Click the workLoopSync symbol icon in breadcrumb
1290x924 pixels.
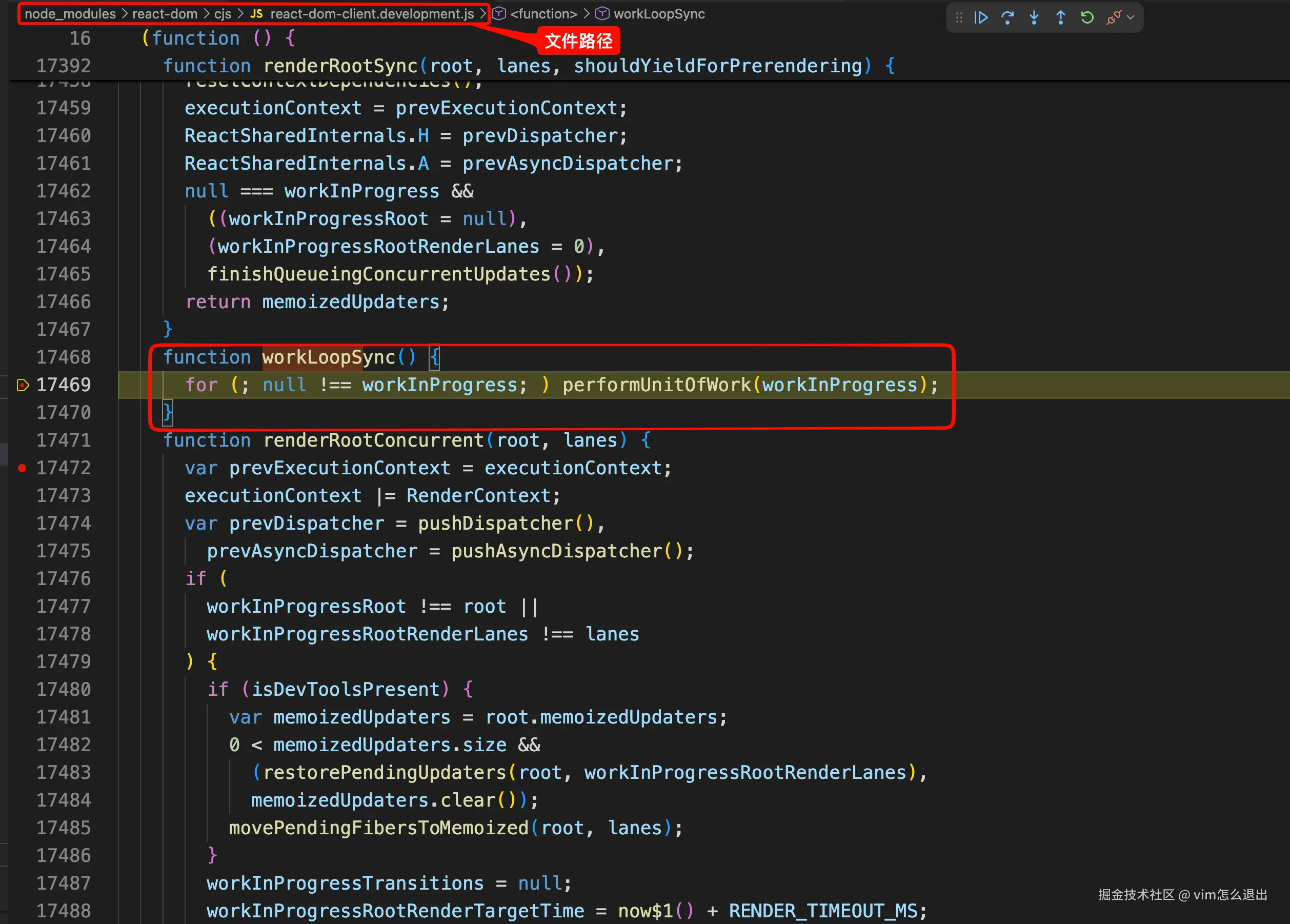click(x=602, y=14)
